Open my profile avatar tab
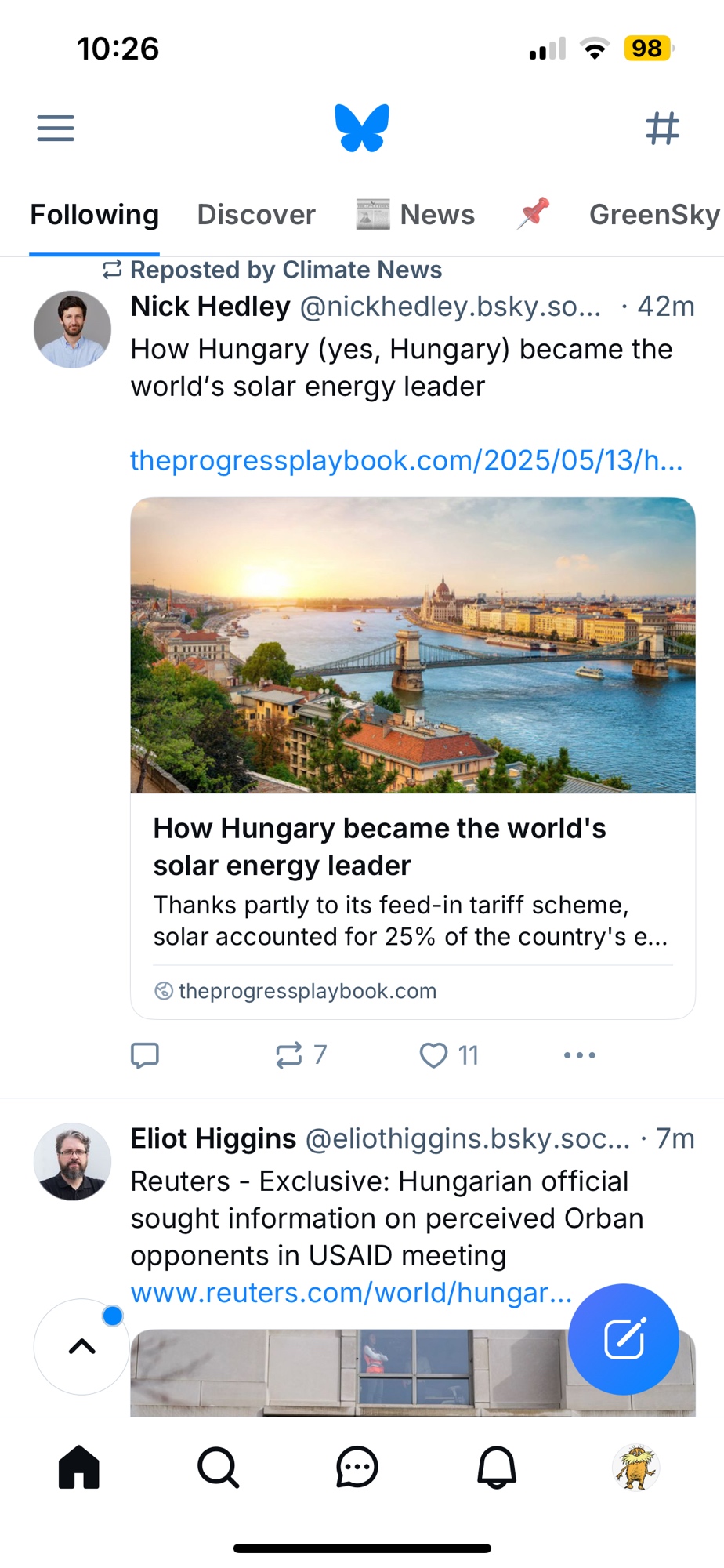724x1568 pixels. [x=636, y=1467]
